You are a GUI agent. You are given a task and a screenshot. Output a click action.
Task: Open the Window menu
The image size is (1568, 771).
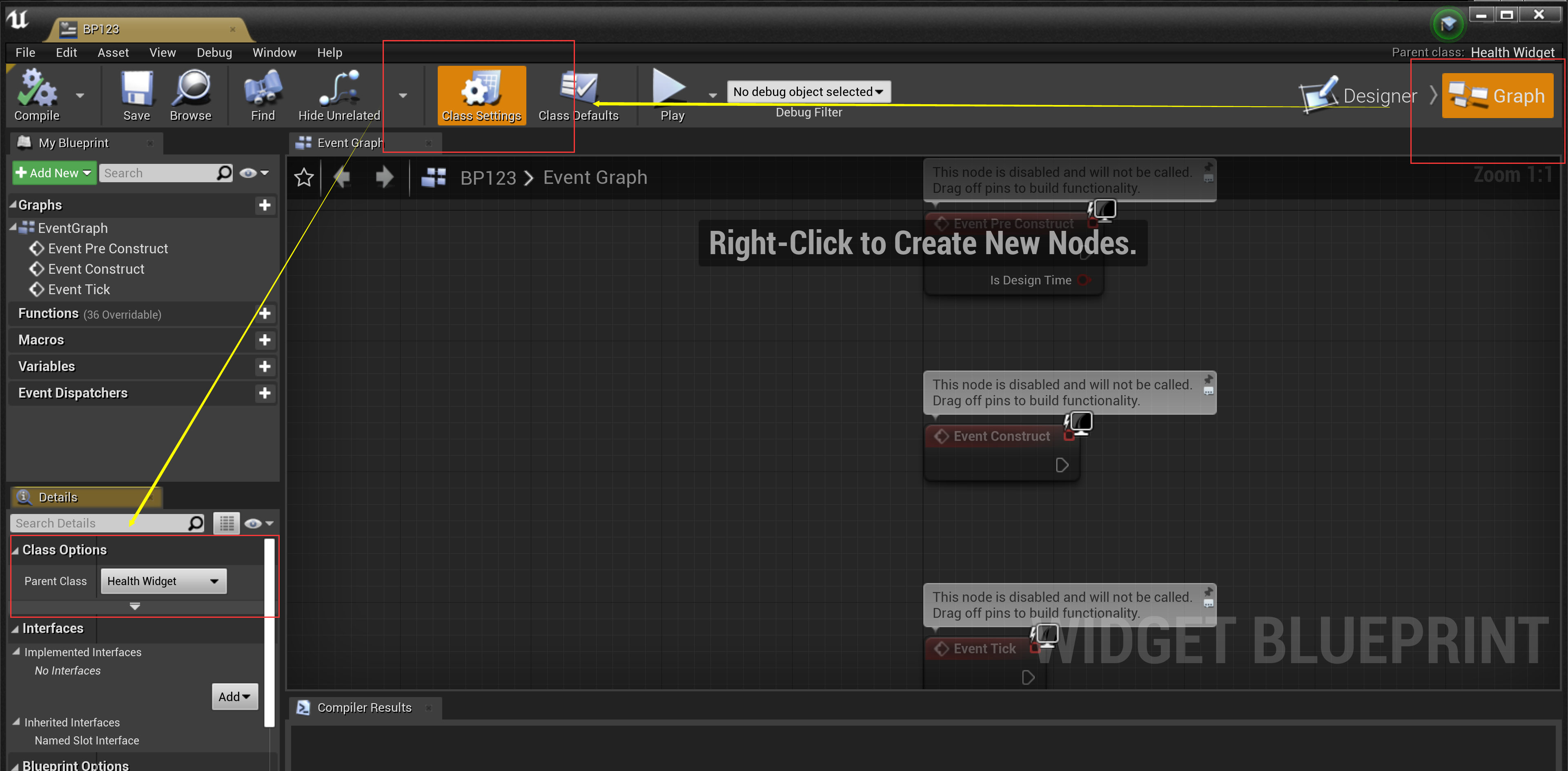click(x=274, y=52)
